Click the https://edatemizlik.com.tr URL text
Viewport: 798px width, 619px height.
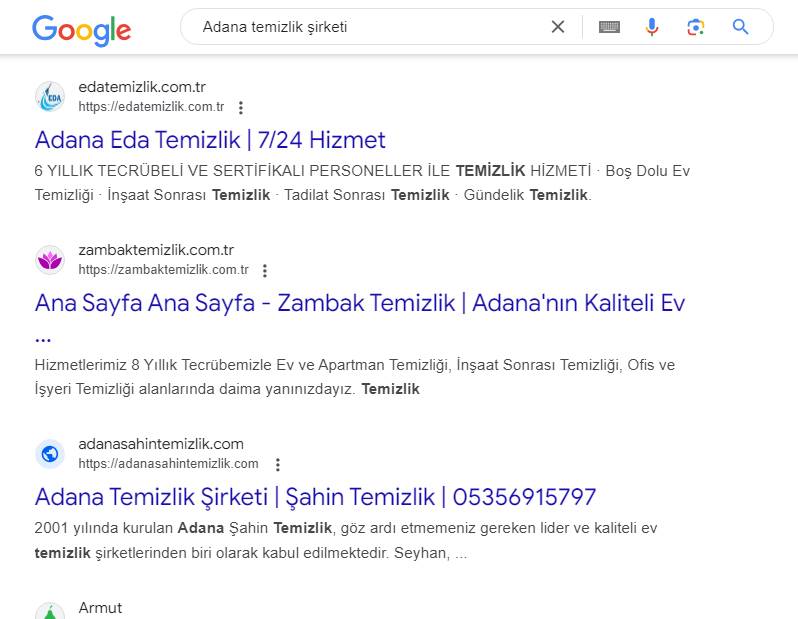point(151,107)
